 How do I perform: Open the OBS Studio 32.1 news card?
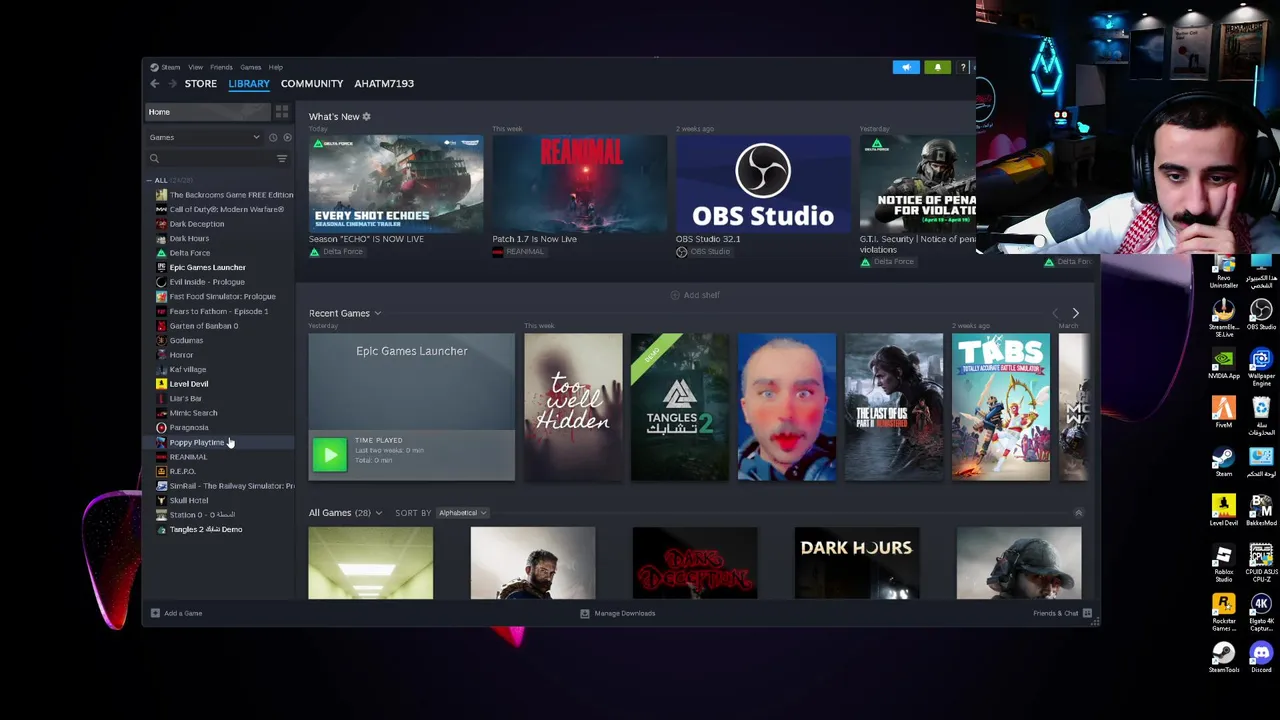click(763, 184)
